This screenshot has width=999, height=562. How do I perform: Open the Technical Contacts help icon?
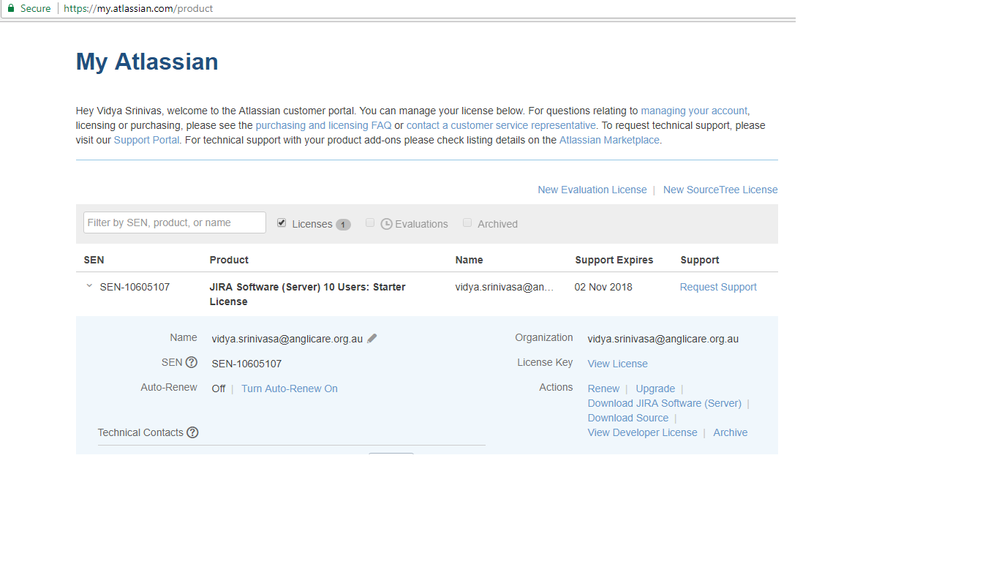point(192,432)
